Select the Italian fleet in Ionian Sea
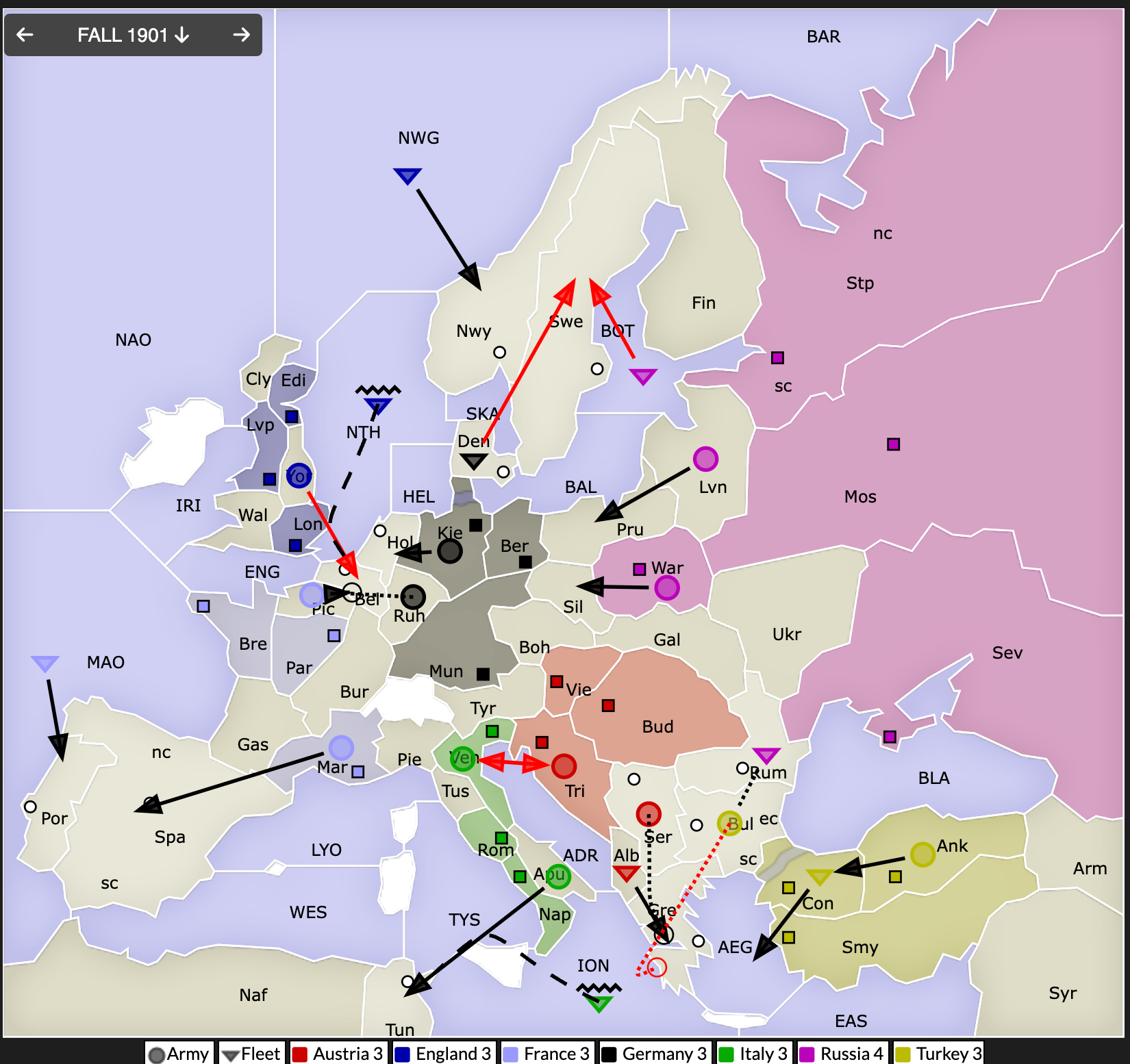Image resolution: width=1130 pixels, height=1064 pixels. click(x=599, y=1003)
